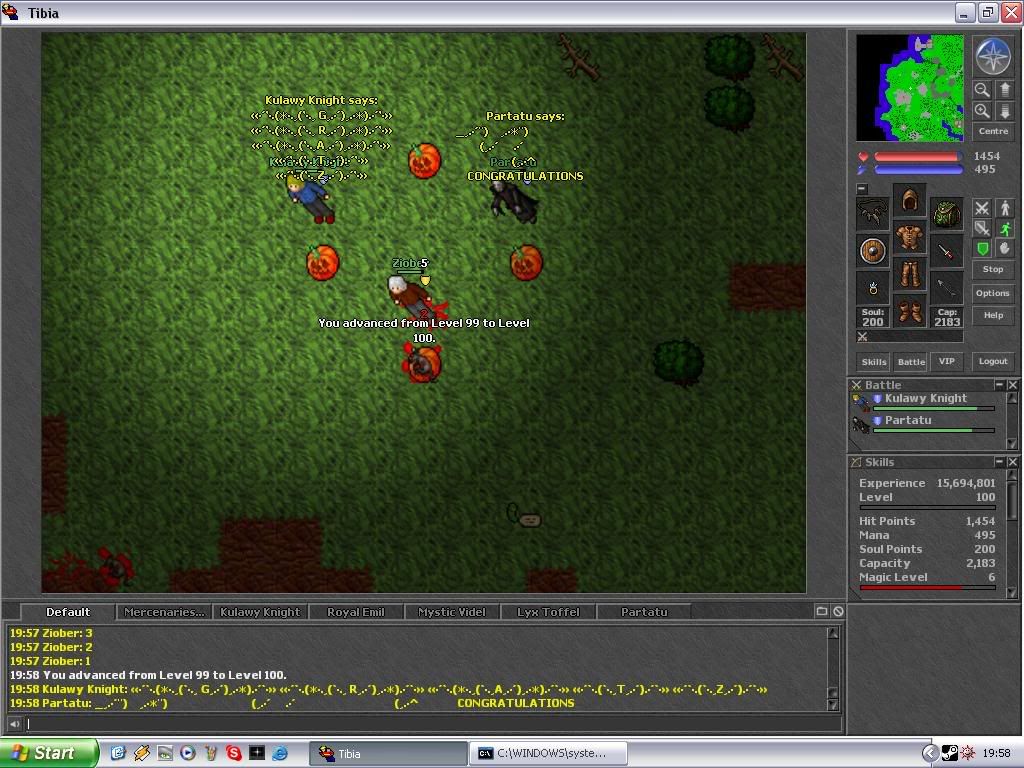Show hidden system tray icons
The image size is (1024, 768).
click(x=930, y=753)
